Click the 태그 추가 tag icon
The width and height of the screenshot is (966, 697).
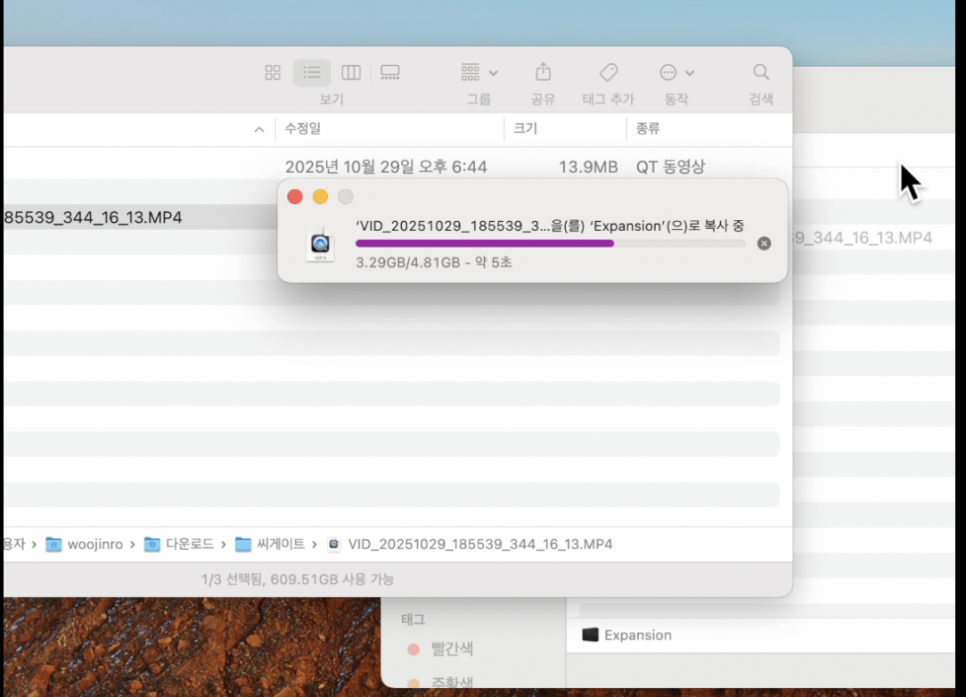coord(608,72)
